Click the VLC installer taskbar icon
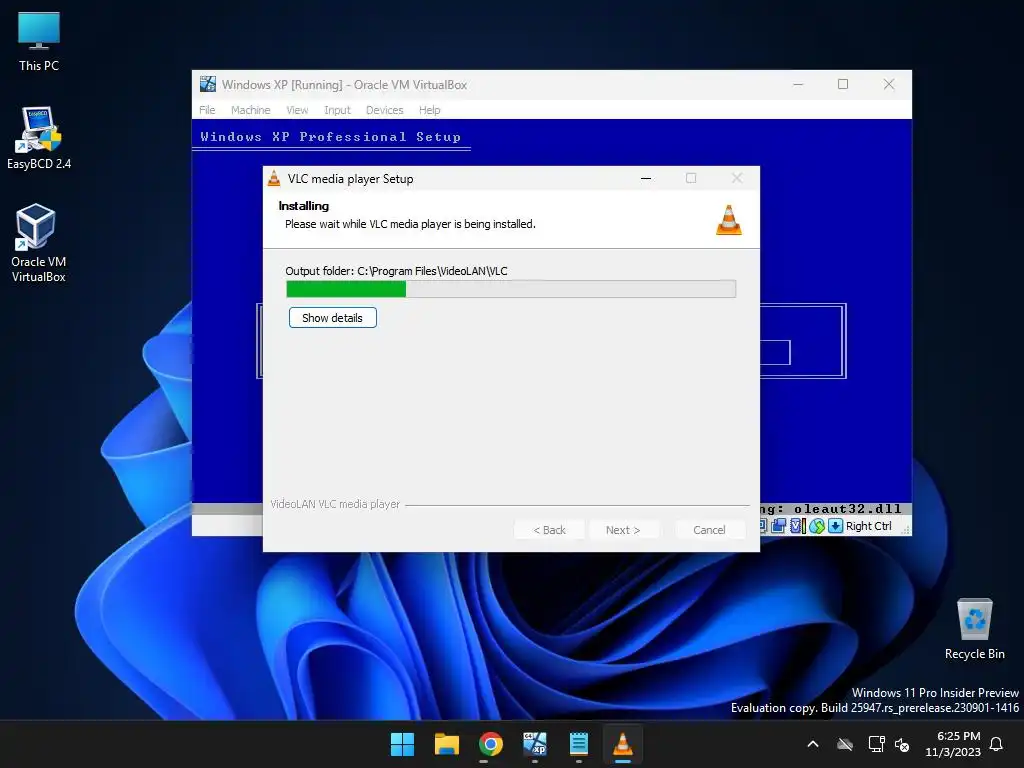 623,744
